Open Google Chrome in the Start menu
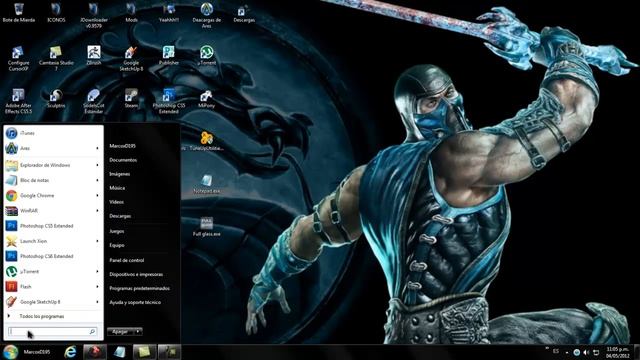The height and width of the screenshot is (360, 640). tap(53, 196)
